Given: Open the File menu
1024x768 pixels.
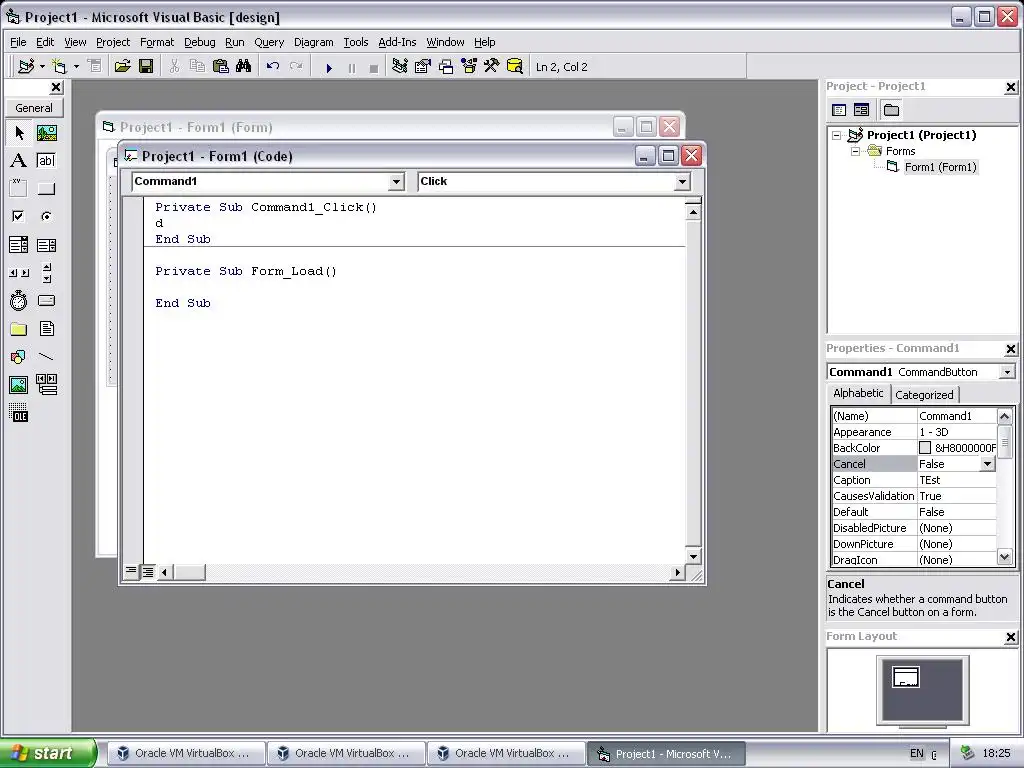Looking at the screenshot, I should coord(18,42).
